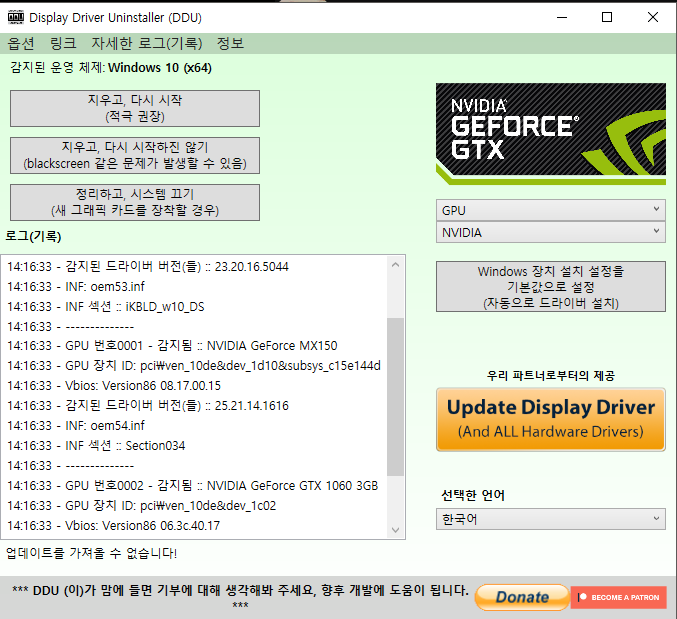Click the Become a Patron button

pos(619,597)
